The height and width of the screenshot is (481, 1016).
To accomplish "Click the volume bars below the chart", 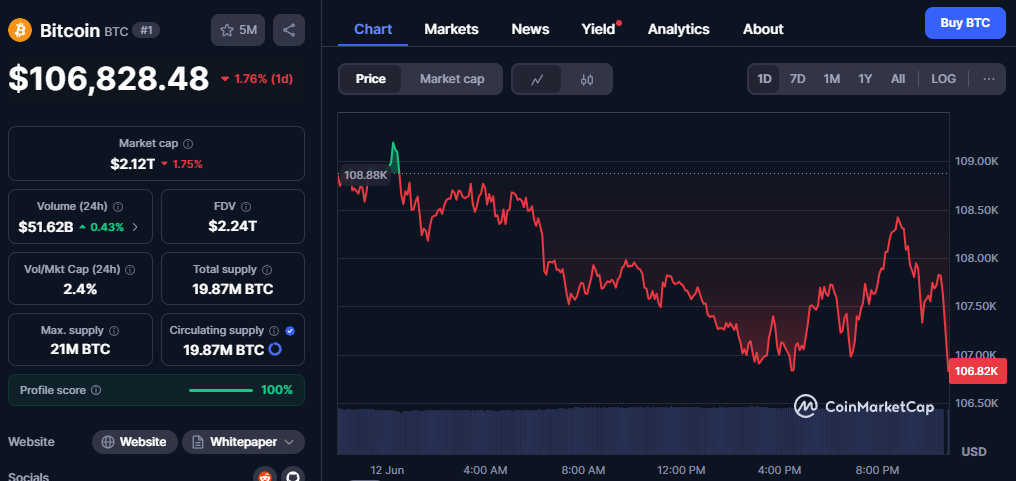I will pos(641,431).
